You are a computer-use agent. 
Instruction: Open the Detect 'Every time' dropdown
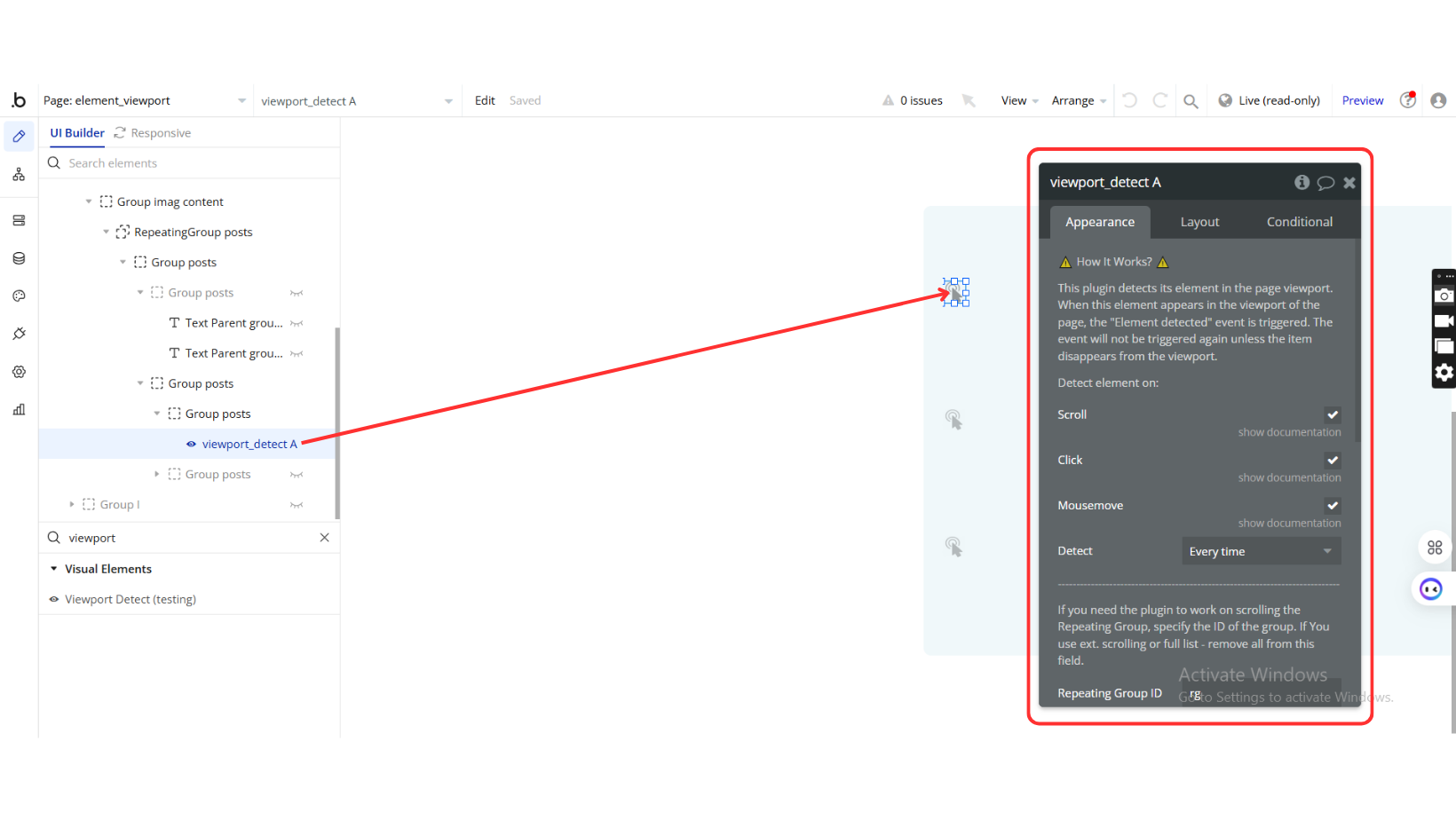[1261, 551]
